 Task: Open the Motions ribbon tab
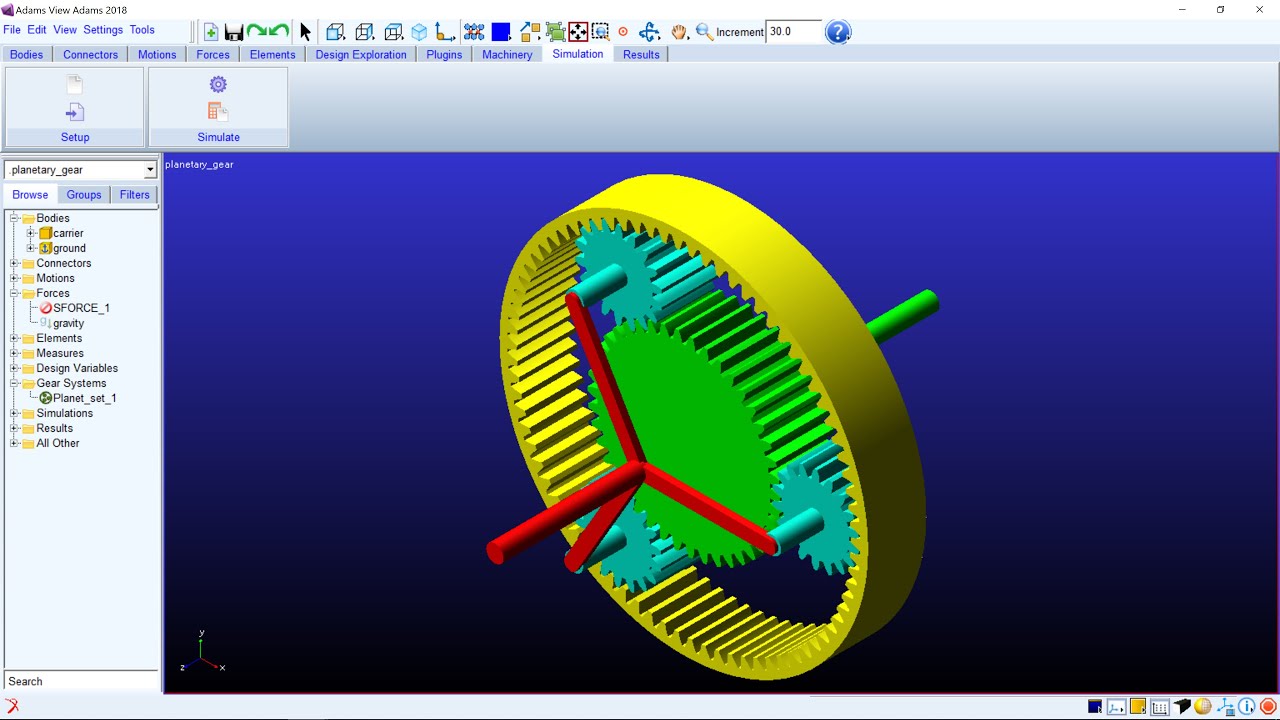click(x=157, y=55)
